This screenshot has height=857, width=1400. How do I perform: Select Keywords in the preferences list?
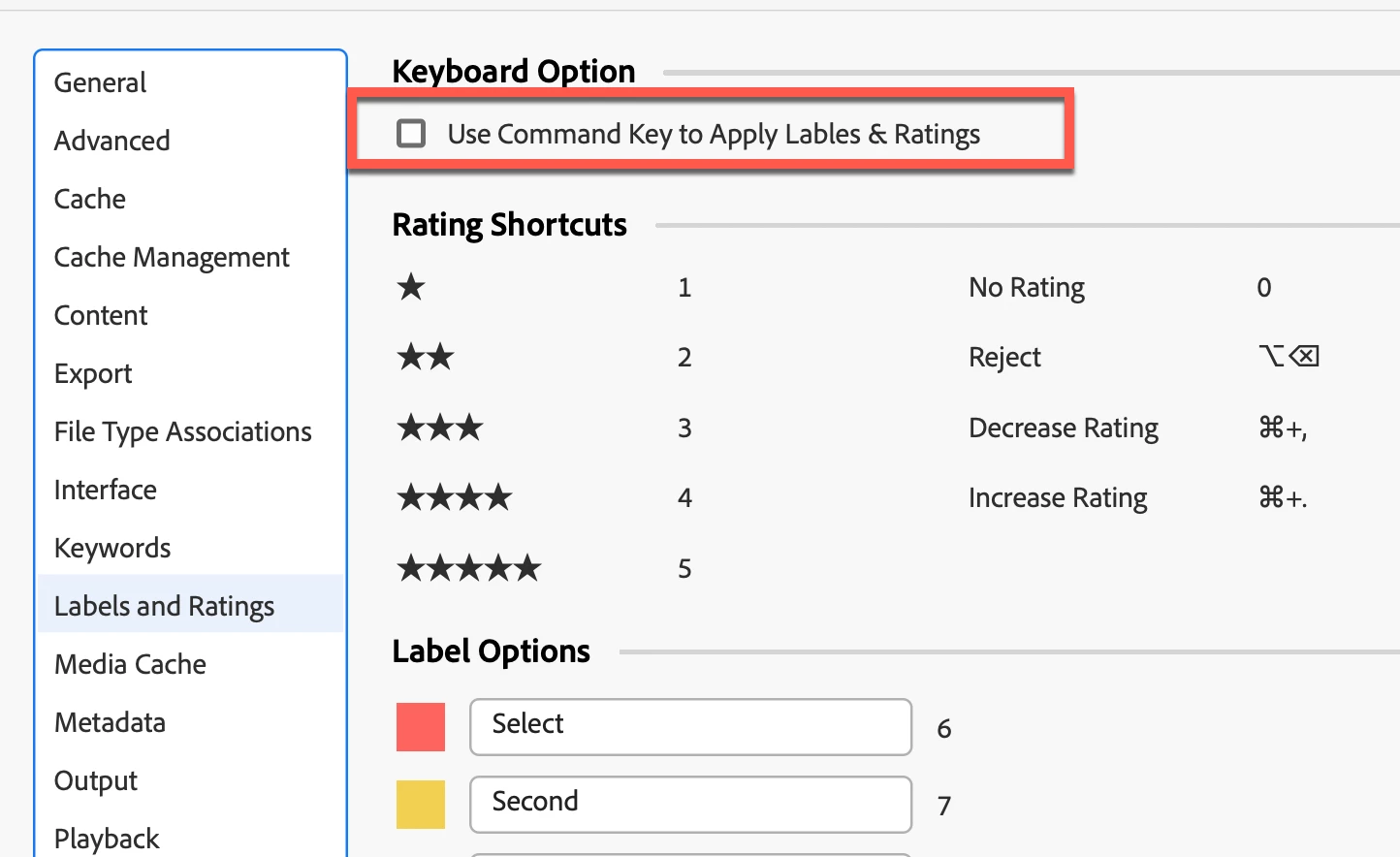[x=112, y=549]
